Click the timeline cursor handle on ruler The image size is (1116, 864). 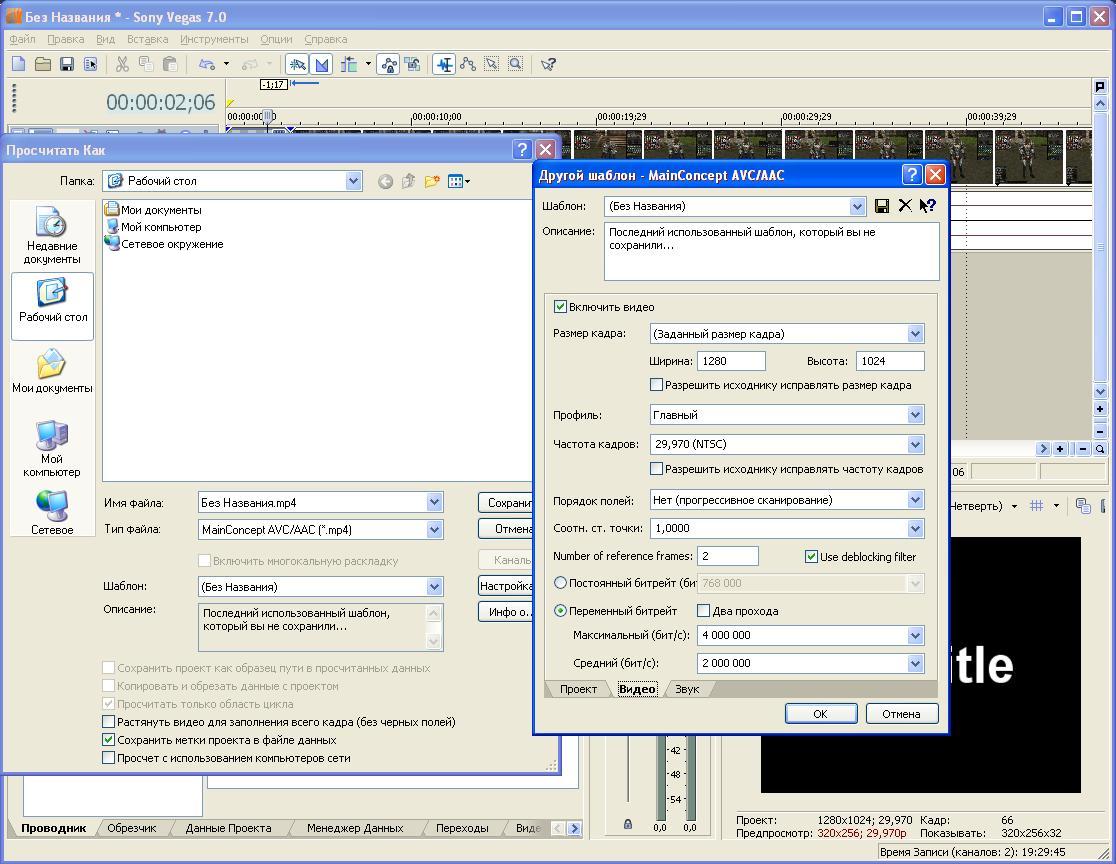click(268, 116)
